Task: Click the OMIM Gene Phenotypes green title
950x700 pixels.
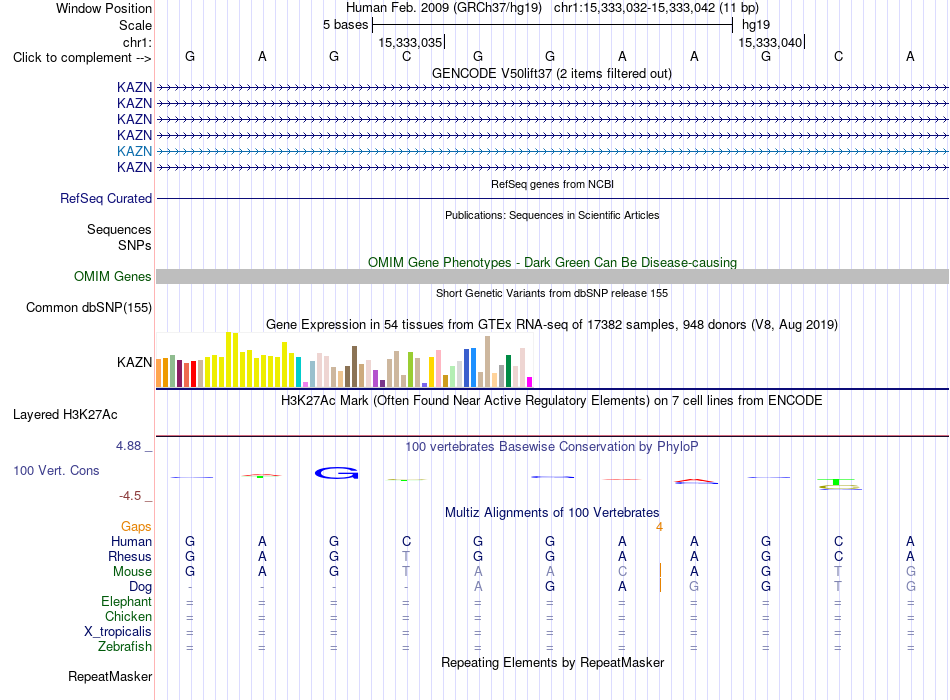Action: [x=552, y=262]
